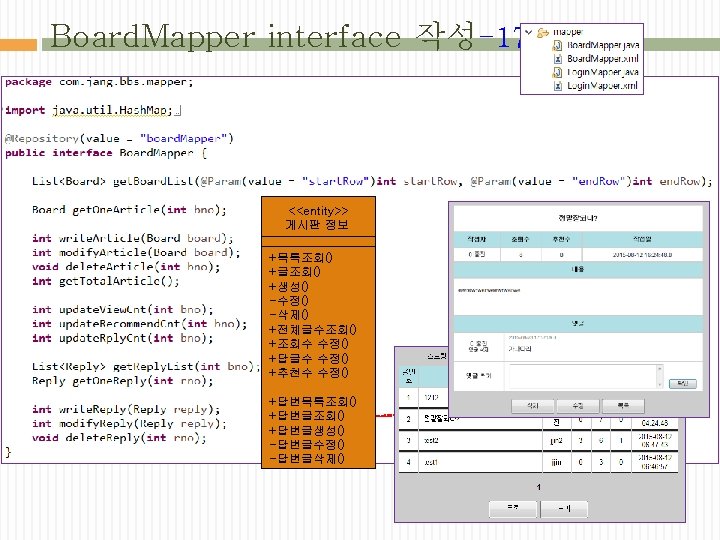Screen dimensions: 720x540
Task: Click the modify (수정) button in the article dialog
Action: point(578,406)
